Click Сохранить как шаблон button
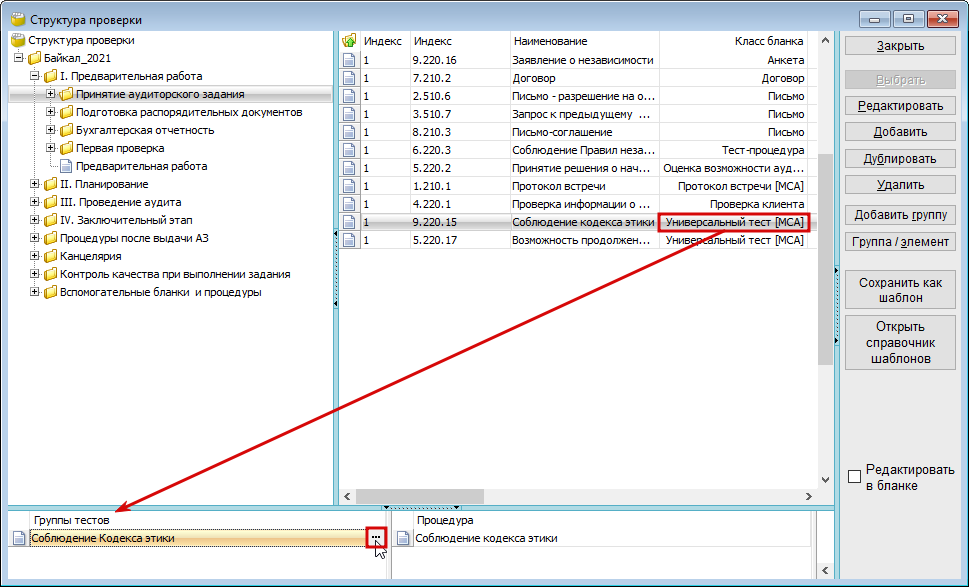 [x=900, y=290]
